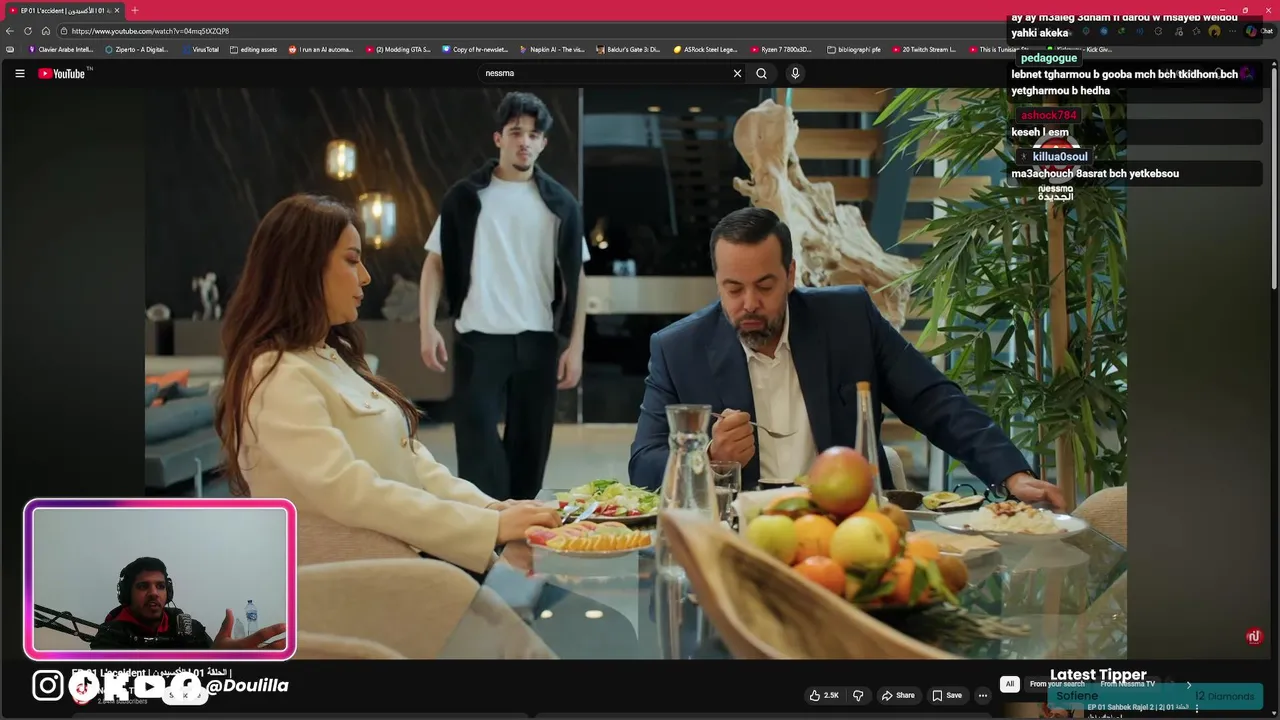Open Copy of hr-newslet... bookmark
Viewport: 1280px width, 720px height.
click(x=475, y=49)
